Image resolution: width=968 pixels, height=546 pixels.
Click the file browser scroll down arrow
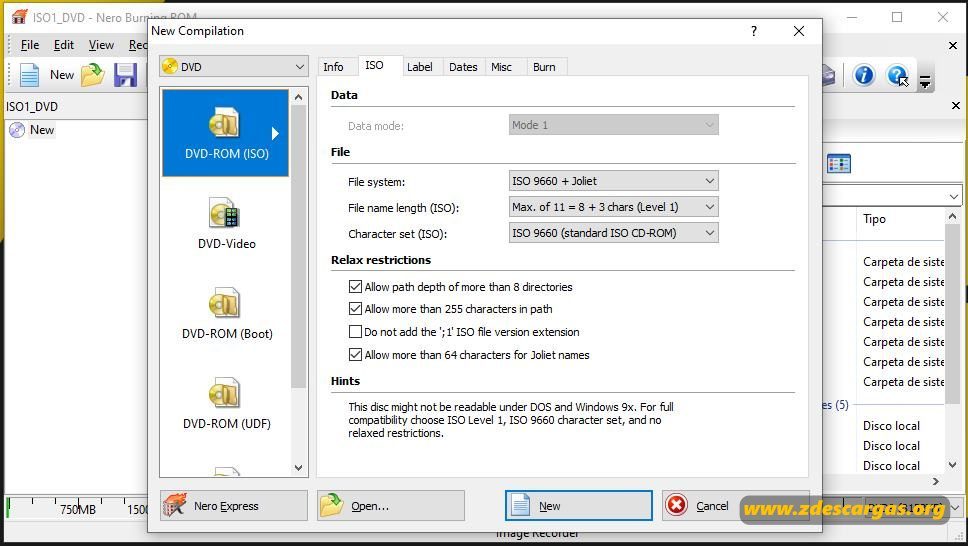tap(953, 464)
